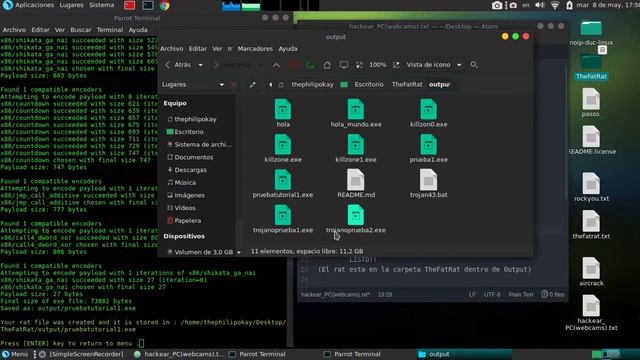Switch to SimpleScreenRecorder taskbar item
Screen dimensions: 640x360
(x=81, y=354)
